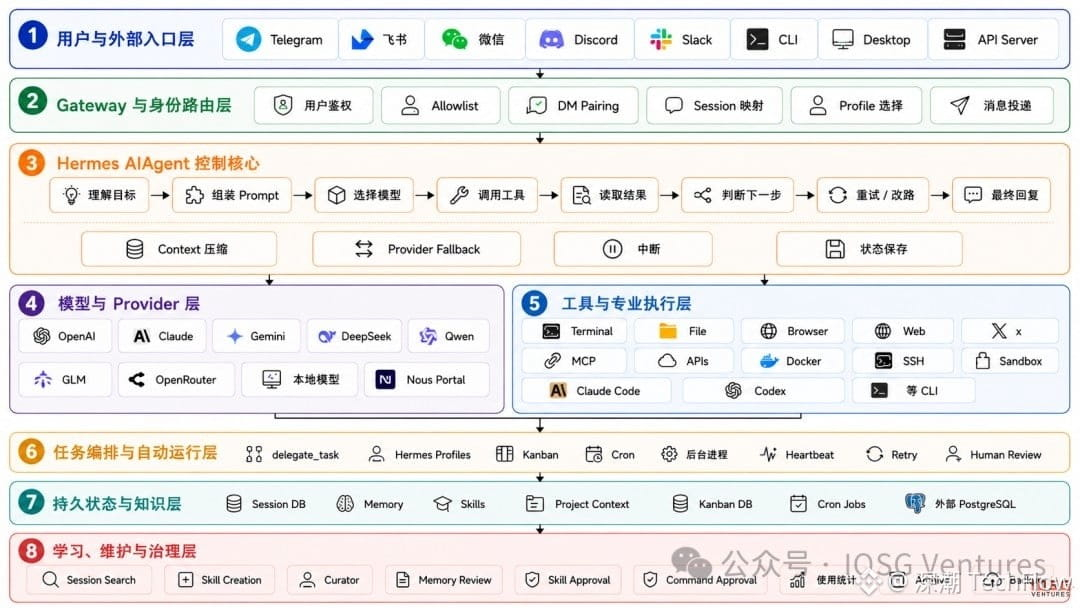Viewport: 1080px width, 608px height.
Task: Click the Heartbeat pulse icon
Action: click(768, 454)
